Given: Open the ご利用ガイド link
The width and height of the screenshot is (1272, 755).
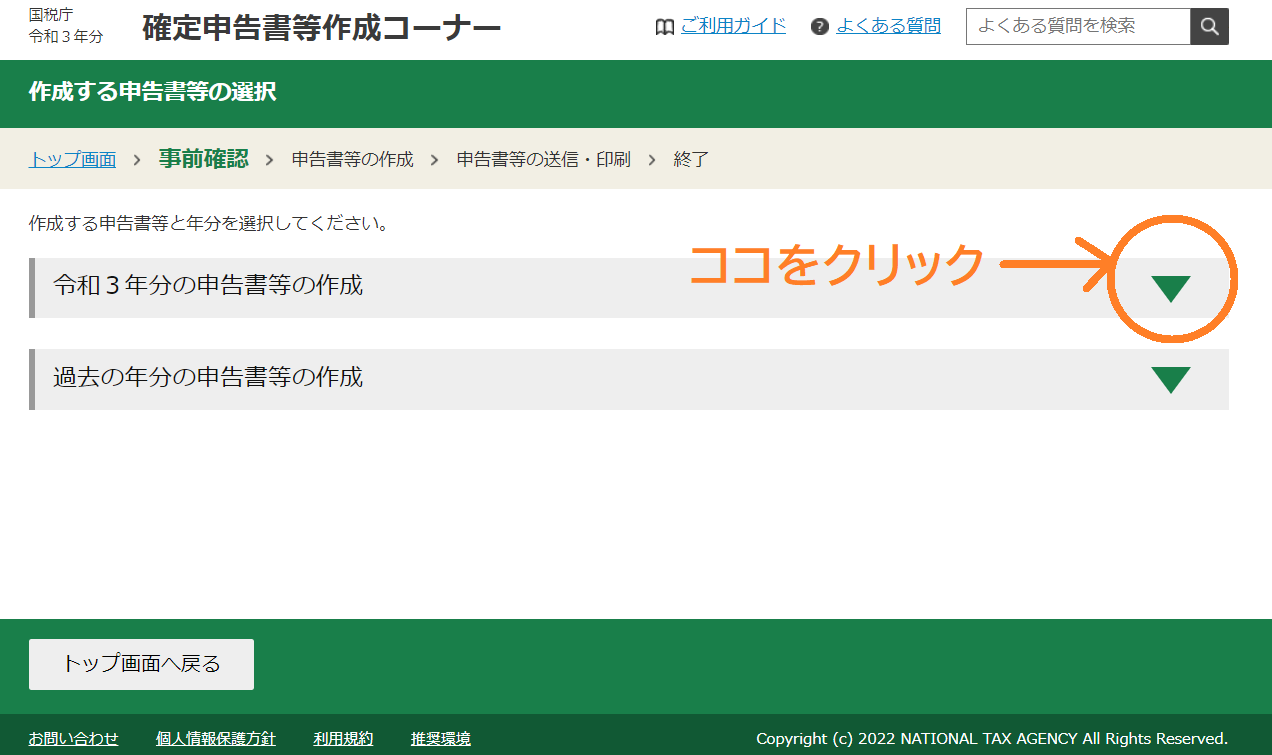Looking at the screenshot, I should (x=733, y=26).
